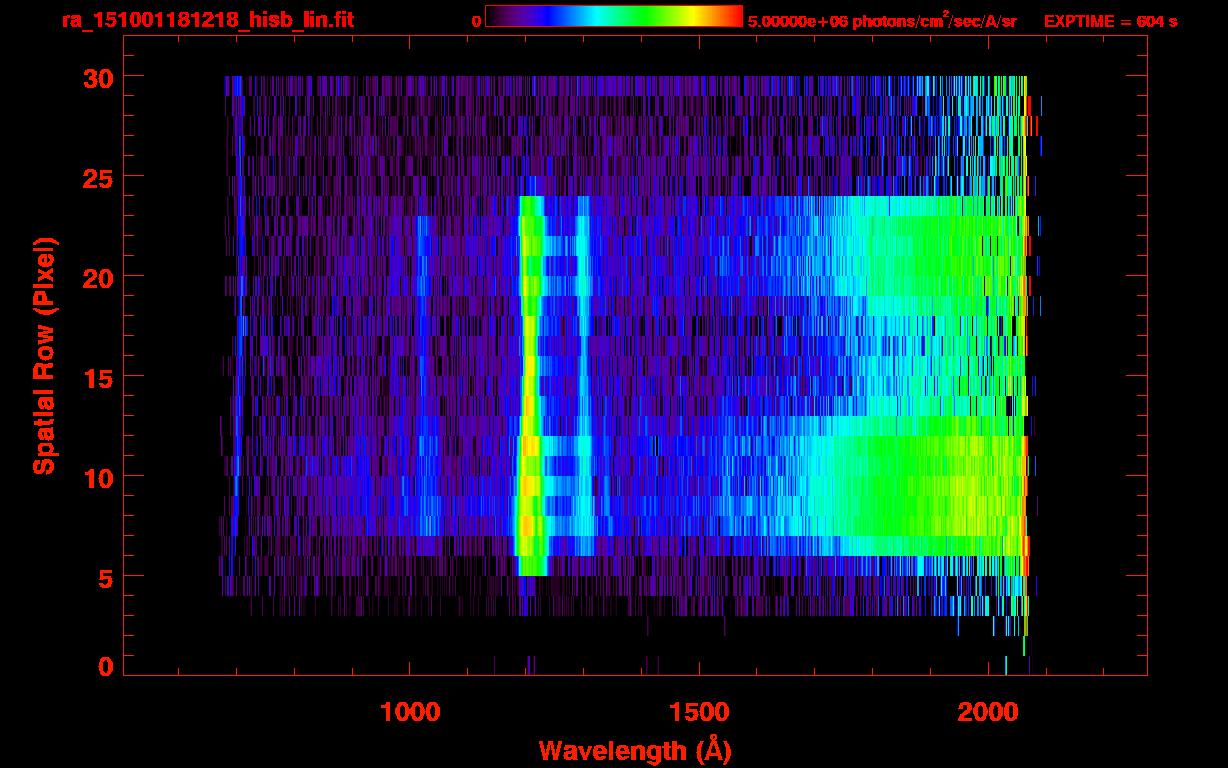Click the filename title ra_151001181218_hisb_lin.fit
The image size is (1228, 768).
click(207, 20)
